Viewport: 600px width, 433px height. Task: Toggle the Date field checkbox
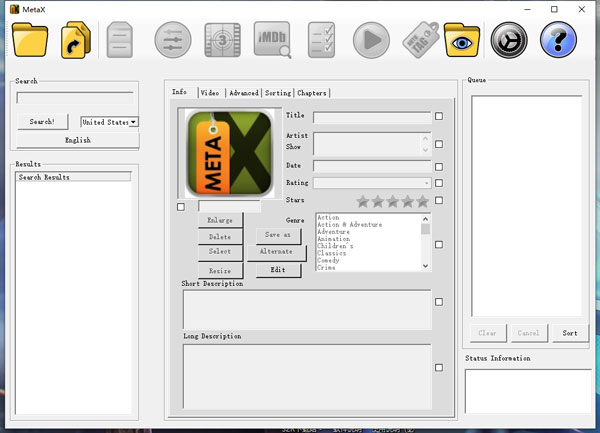439,167
